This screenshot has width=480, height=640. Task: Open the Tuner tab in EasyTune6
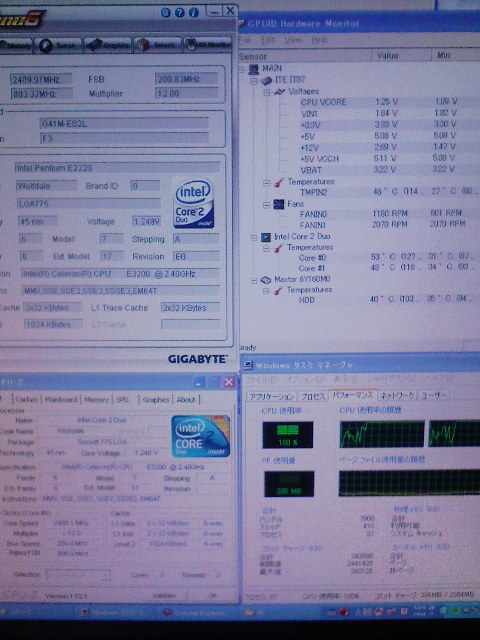pos(58,46)
